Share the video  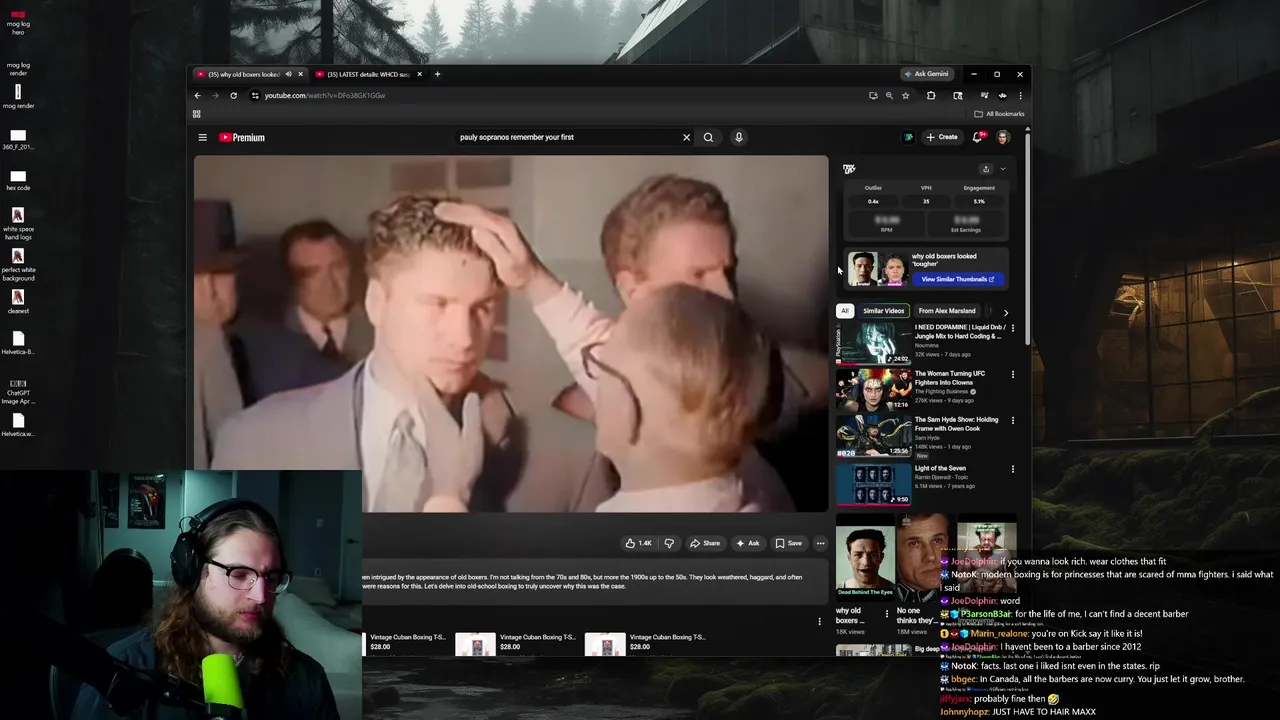(x=704, y=543)
